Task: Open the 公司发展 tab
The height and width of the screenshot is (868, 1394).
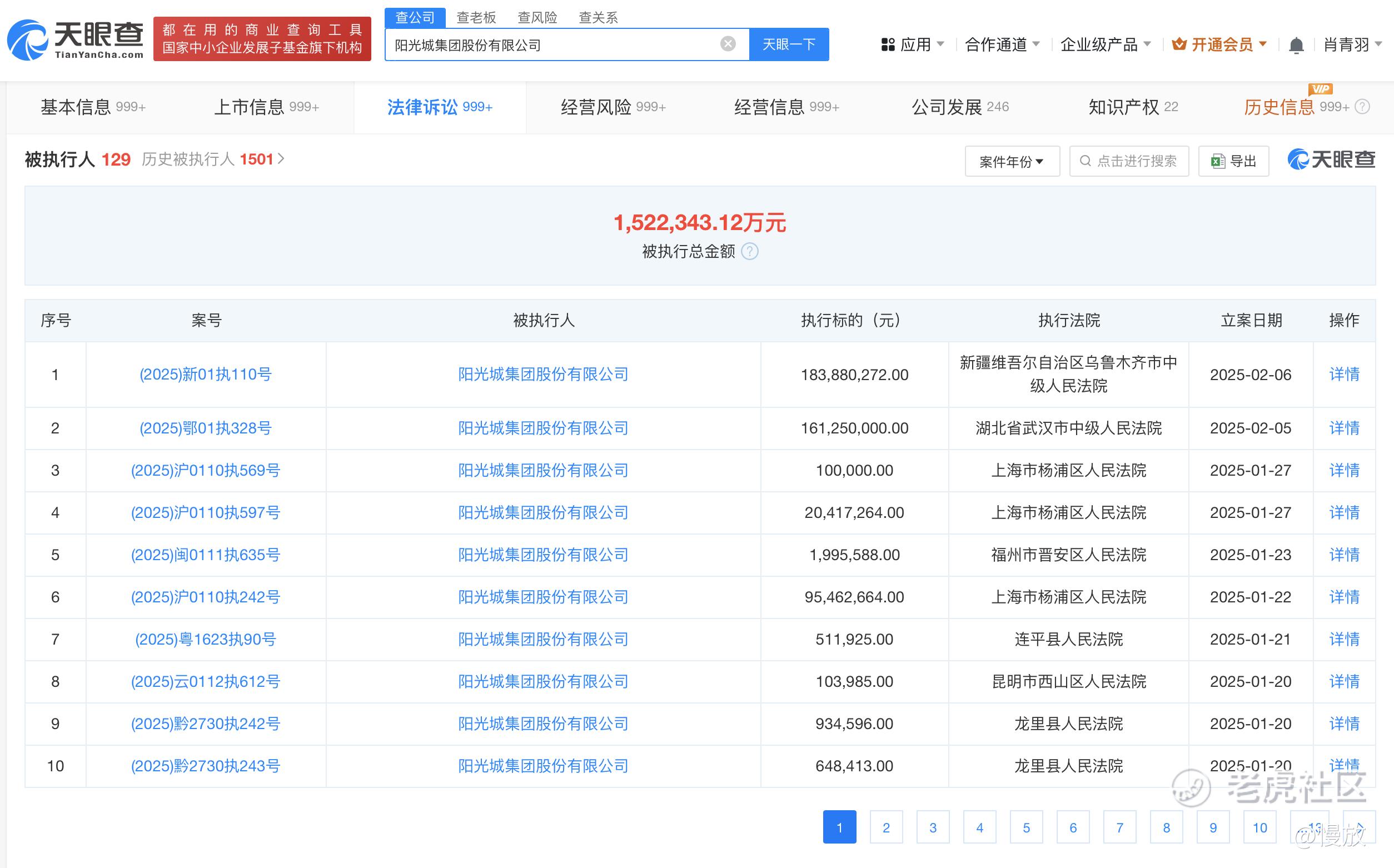Action: click(960, 107)
